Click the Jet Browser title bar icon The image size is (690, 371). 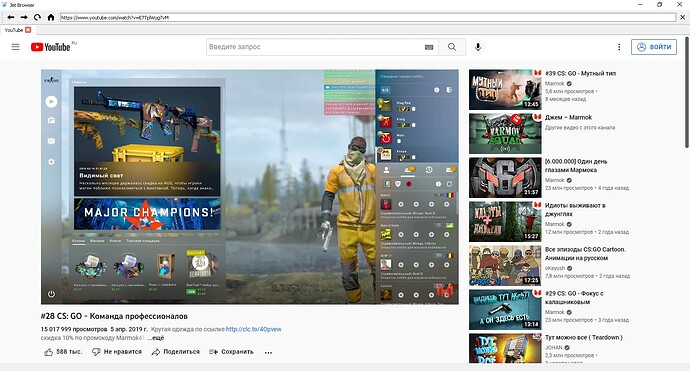pyautogui.click(x=4, y=4)
